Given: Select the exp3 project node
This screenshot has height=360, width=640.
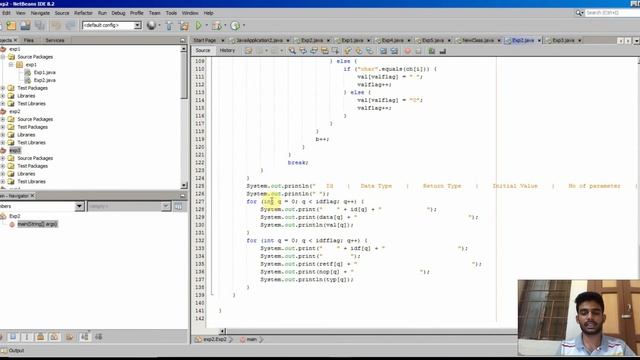Looking at the screenshot, I should 15,150.
